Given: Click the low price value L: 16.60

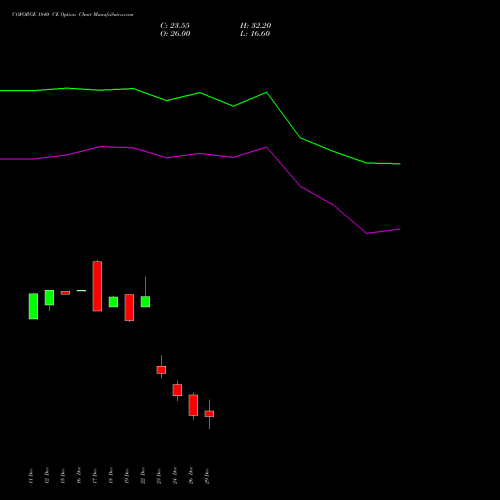Looking at the screenshot, I should pos(255,34).
